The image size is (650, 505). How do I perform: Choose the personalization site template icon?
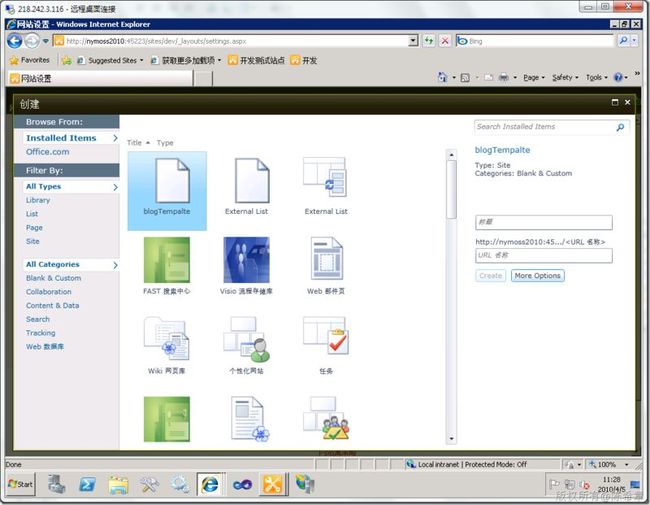[x=246, y=339]
